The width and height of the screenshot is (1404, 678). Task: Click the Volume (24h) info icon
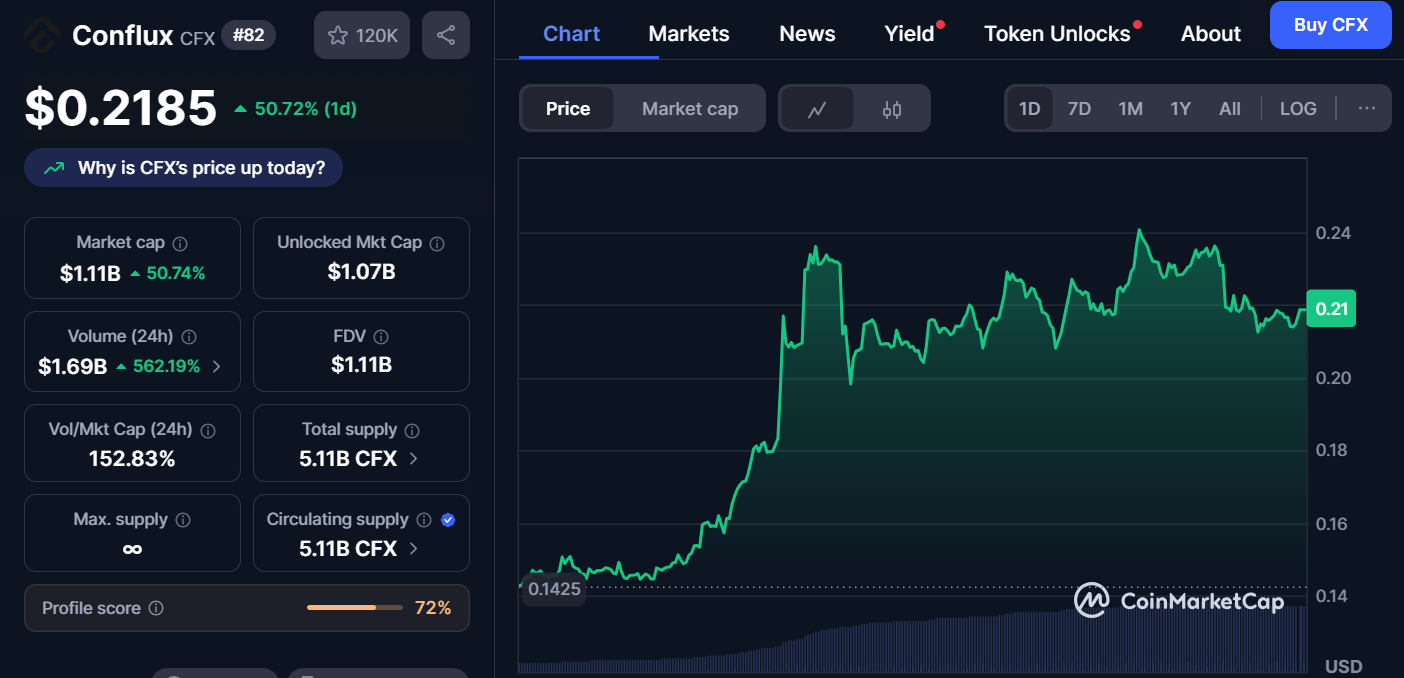tap(189, 337)
